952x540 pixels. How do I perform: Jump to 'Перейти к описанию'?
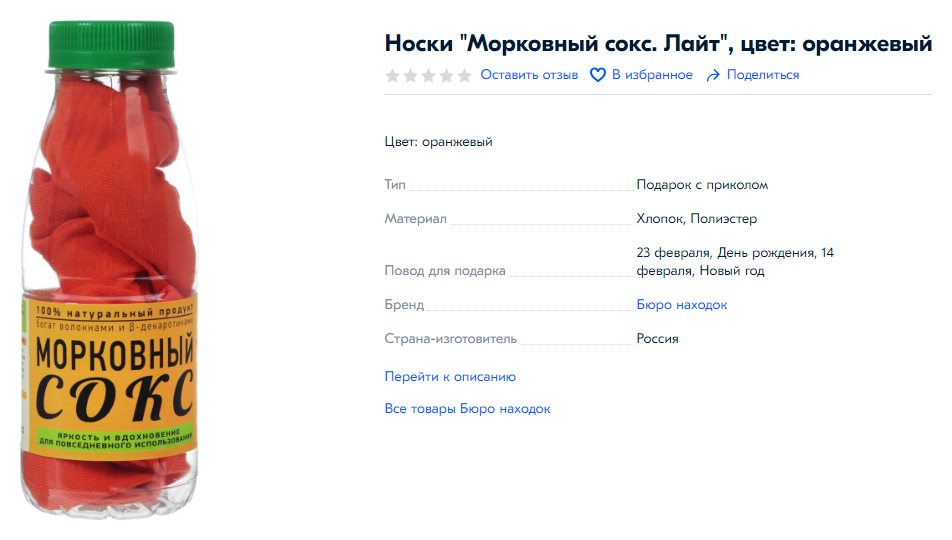coord(450,377)
